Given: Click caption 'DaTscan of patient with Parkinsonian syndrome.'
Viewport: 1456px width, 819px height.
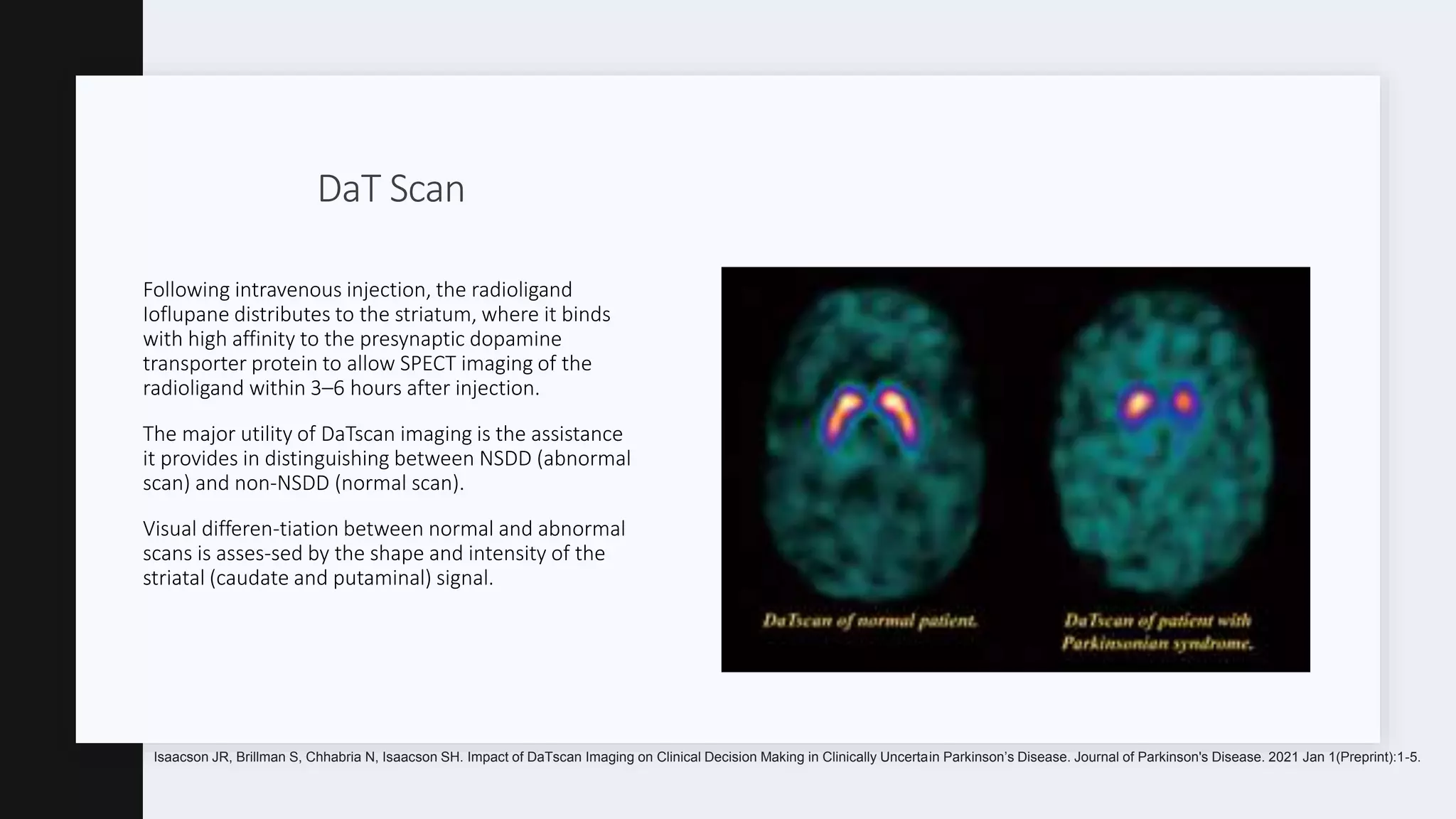Looking at the screenshot, I should point(1157,632).
